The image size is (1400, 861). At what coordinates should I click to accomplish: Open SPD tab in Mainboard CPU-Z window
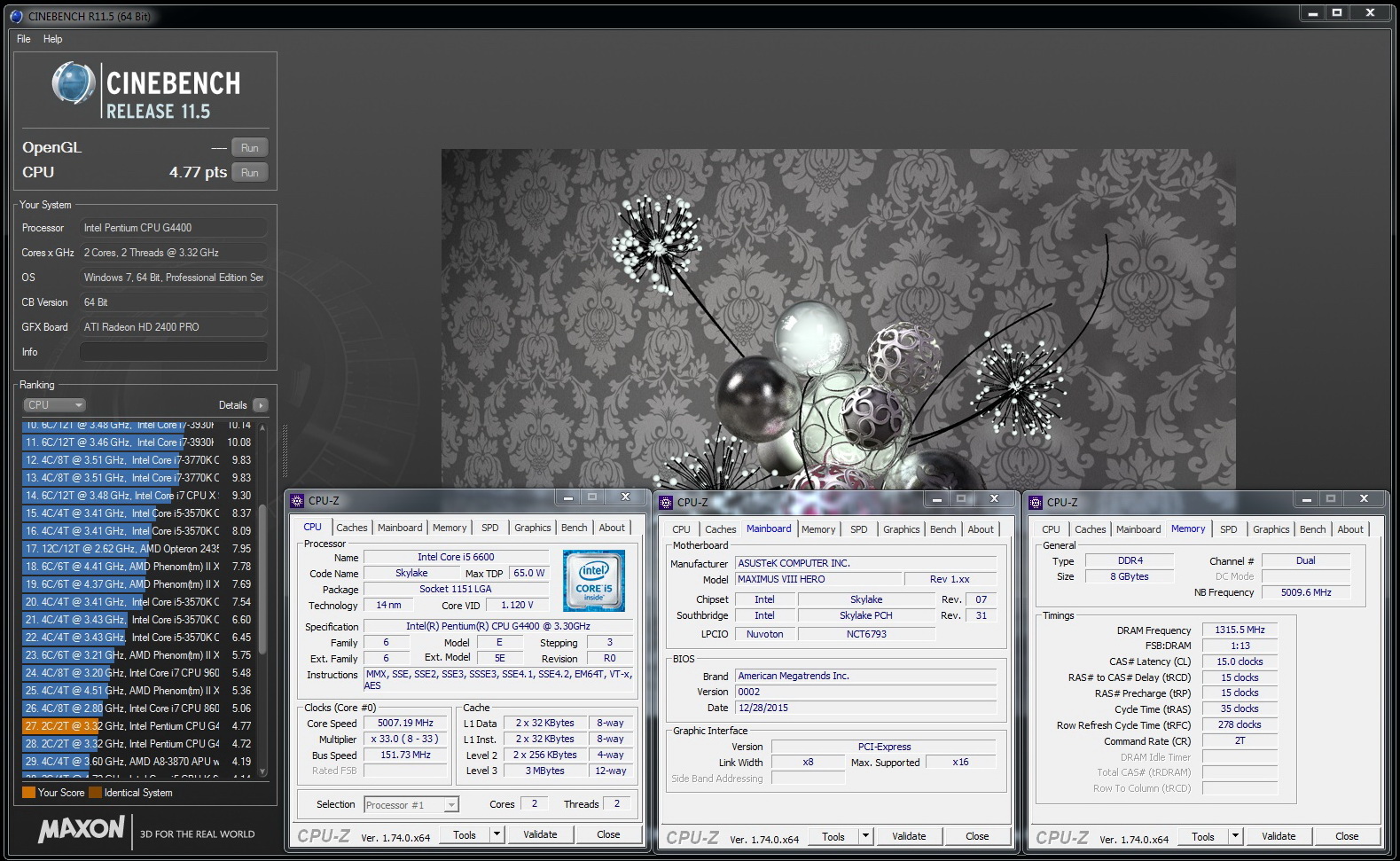859,529
